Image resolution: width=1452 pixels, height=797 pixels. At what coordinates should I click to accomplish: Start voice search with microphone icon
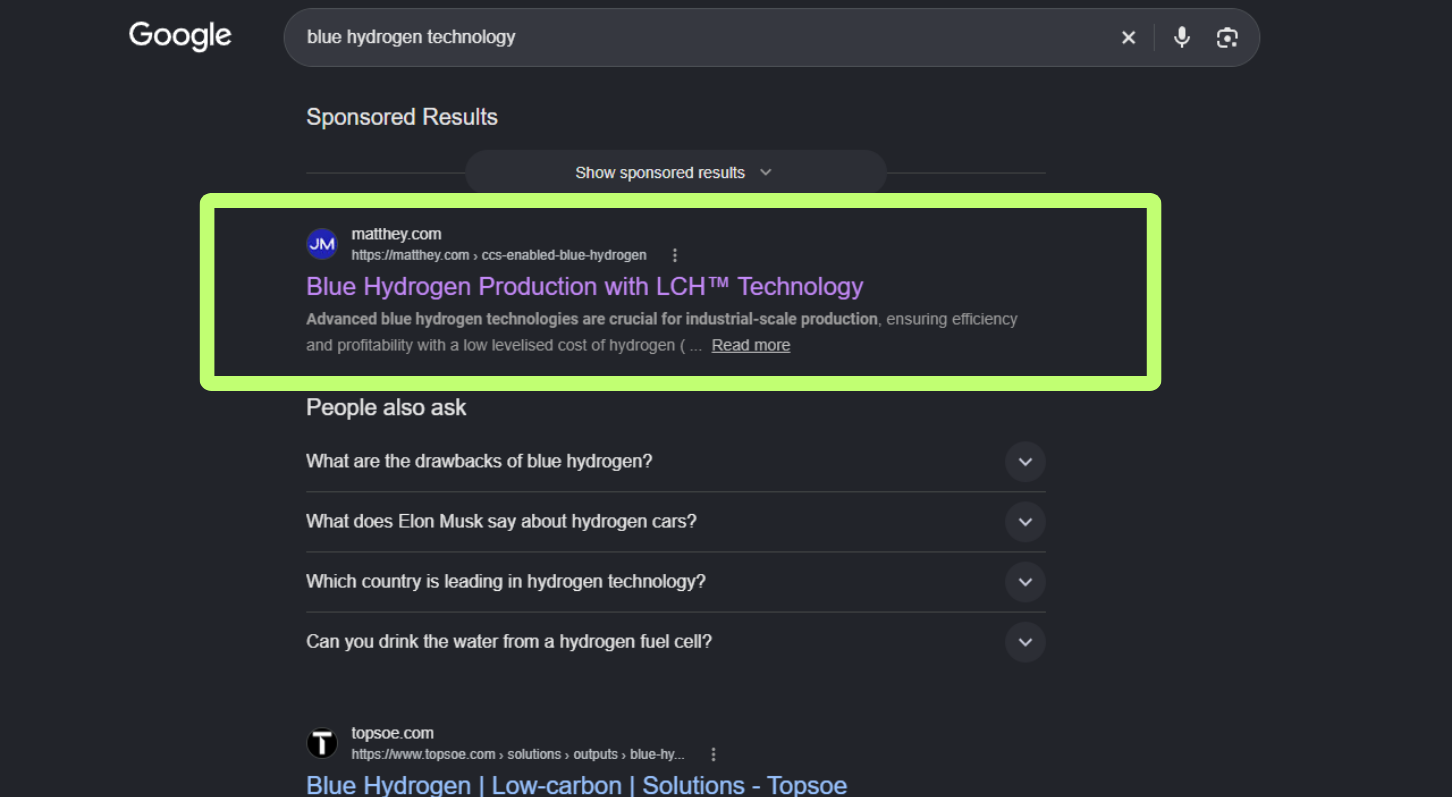tap(1182, 38)
